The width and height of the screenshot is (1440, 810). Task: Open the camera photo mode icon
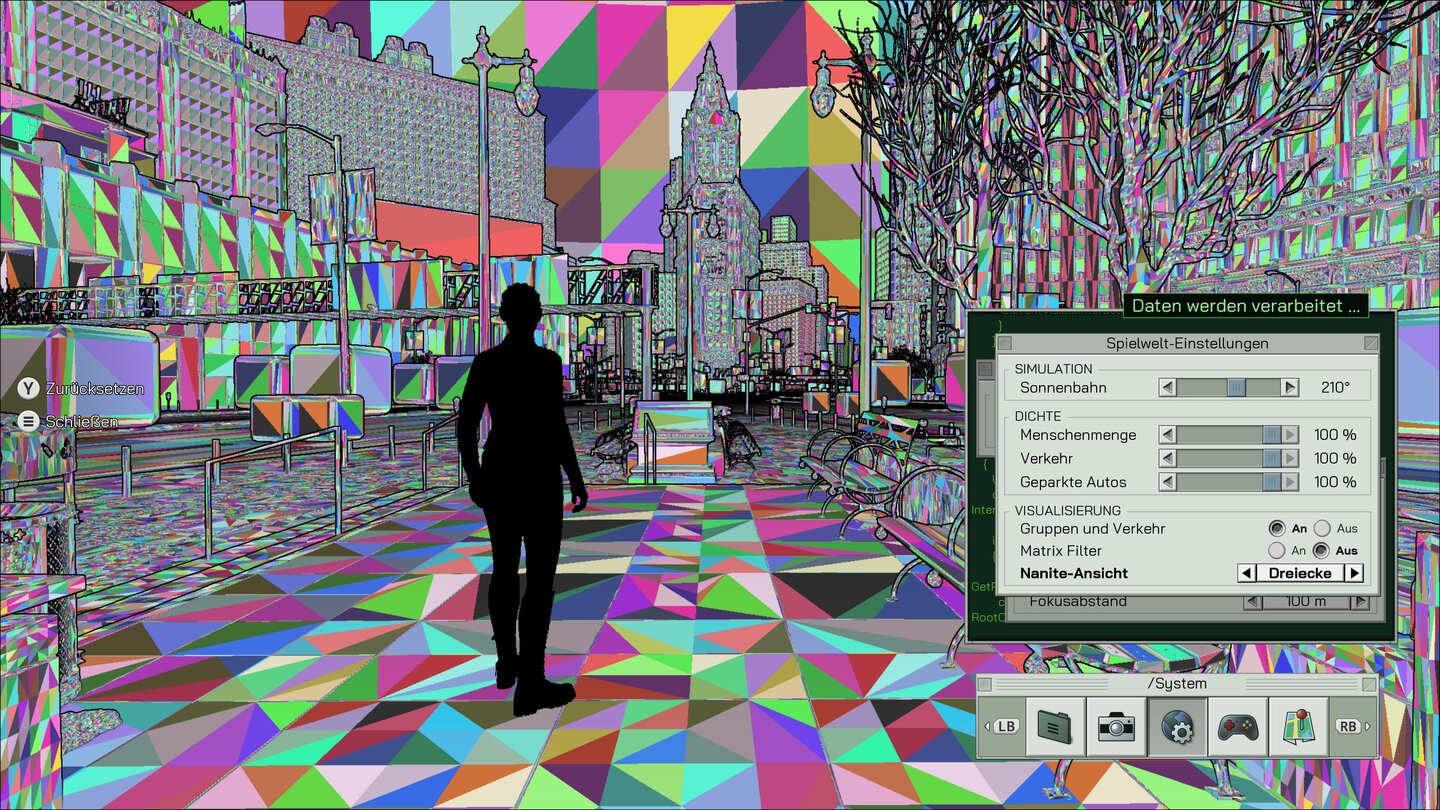(x=1116, y=726)
